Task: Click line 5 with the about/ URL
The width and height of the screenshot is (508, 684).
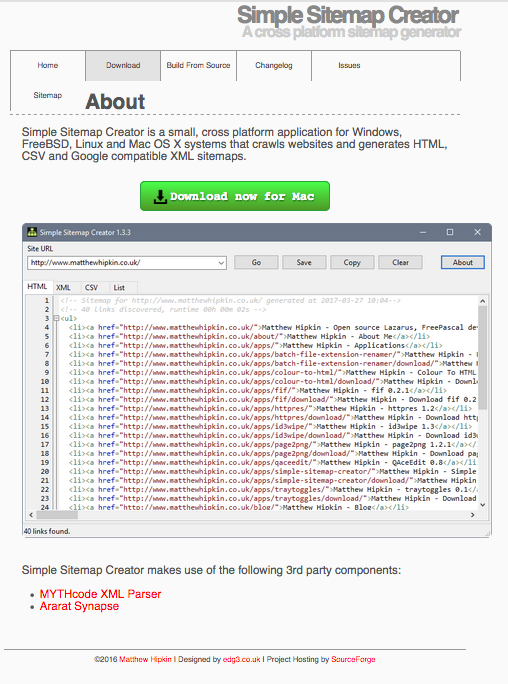Action: (249, 336)
